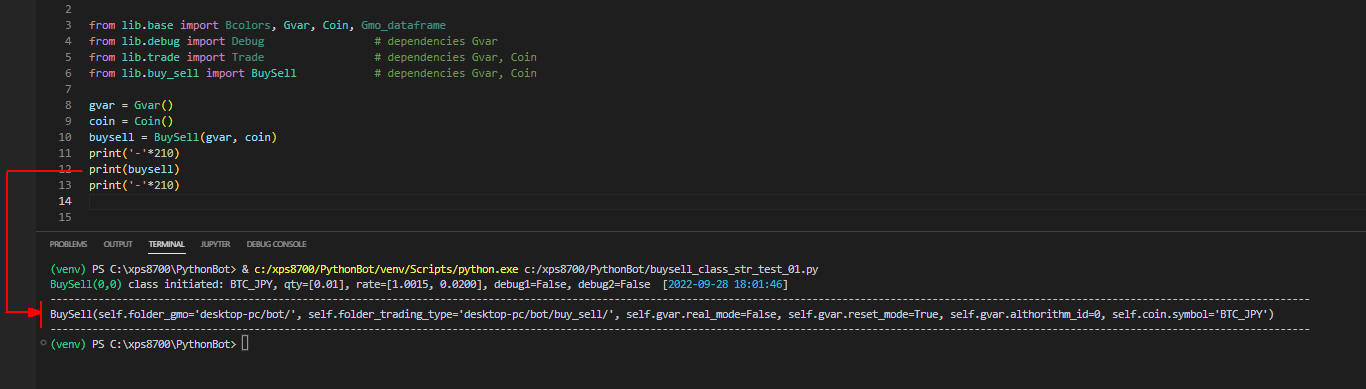This screenshot has height=389, width=1366.
Task: Click line number 14 in the gutter
Action: coord(65,201)
